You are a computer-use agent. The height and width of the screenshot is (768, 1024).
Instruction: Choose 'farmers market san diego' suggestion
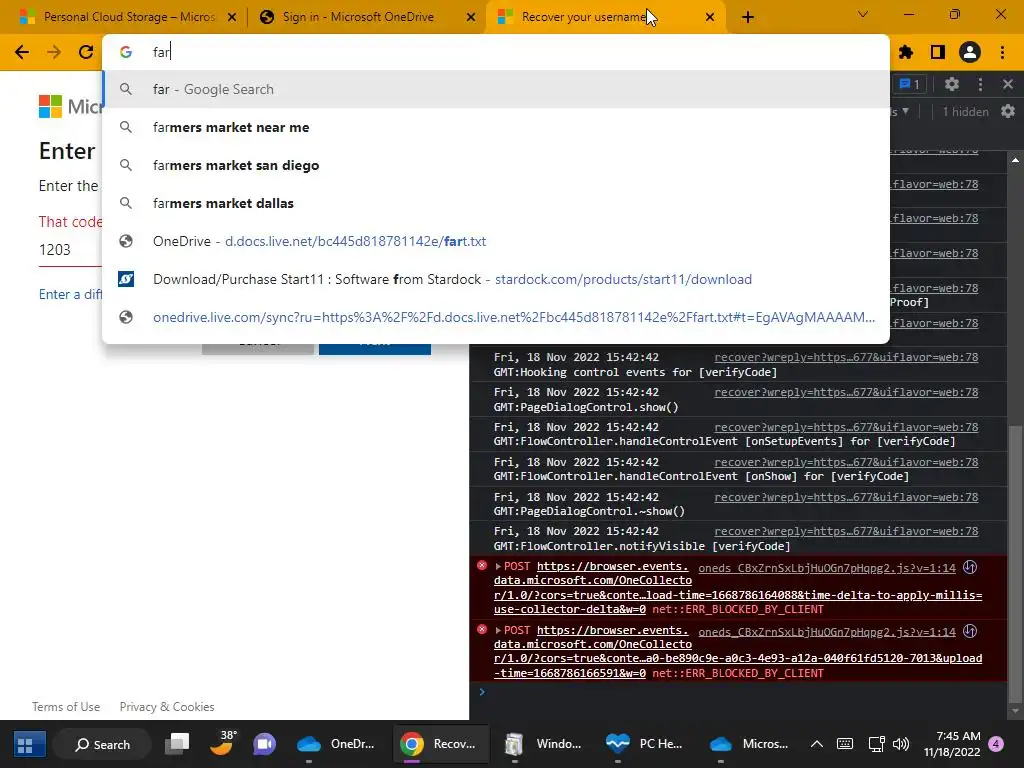coord(496,165)
